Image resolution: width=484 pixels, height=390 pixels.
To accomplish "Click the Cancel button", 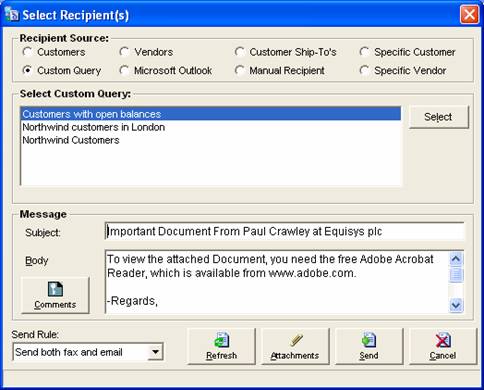I will click(443, 346).
